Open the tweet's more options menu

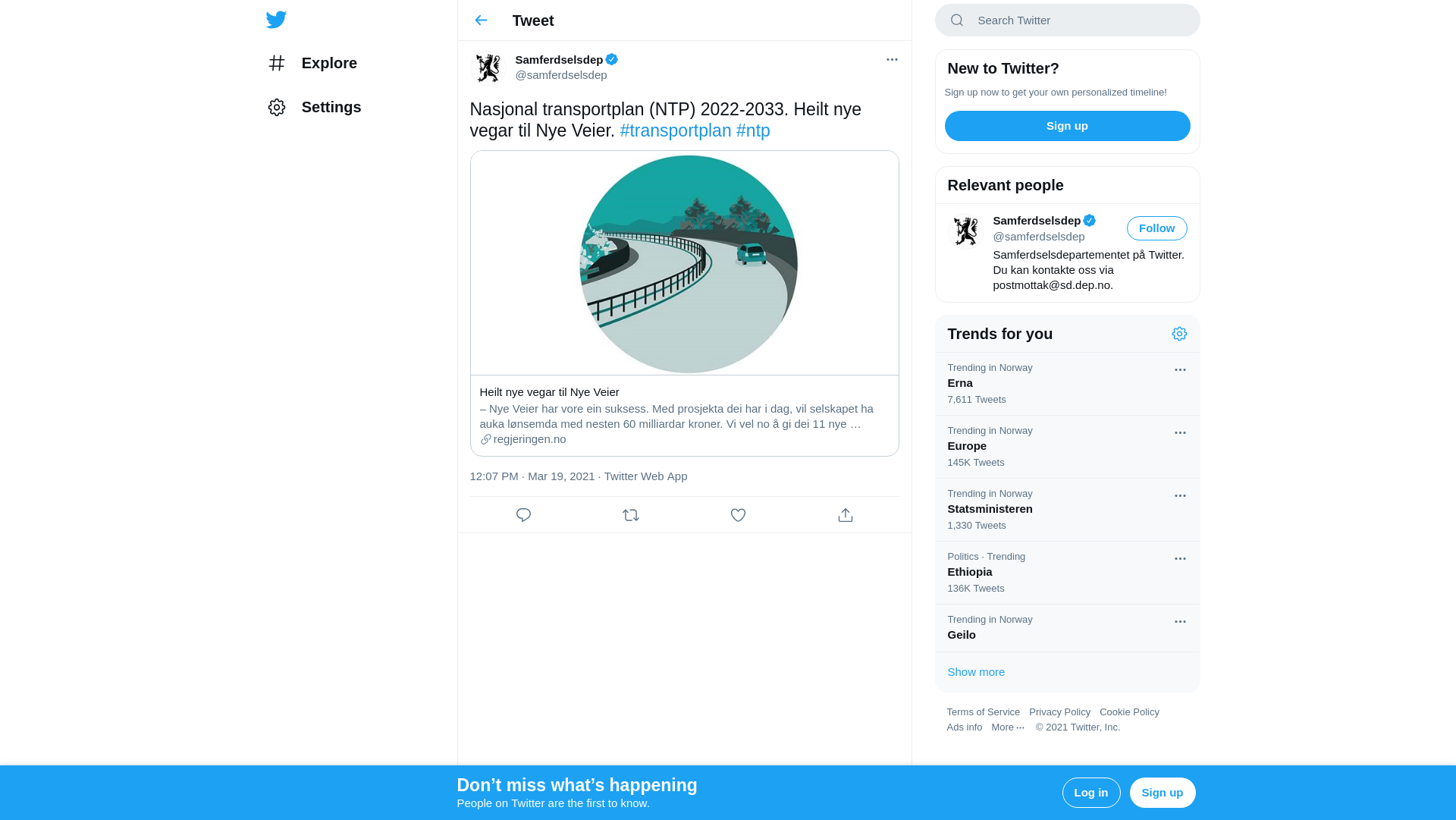pos(892,59)
